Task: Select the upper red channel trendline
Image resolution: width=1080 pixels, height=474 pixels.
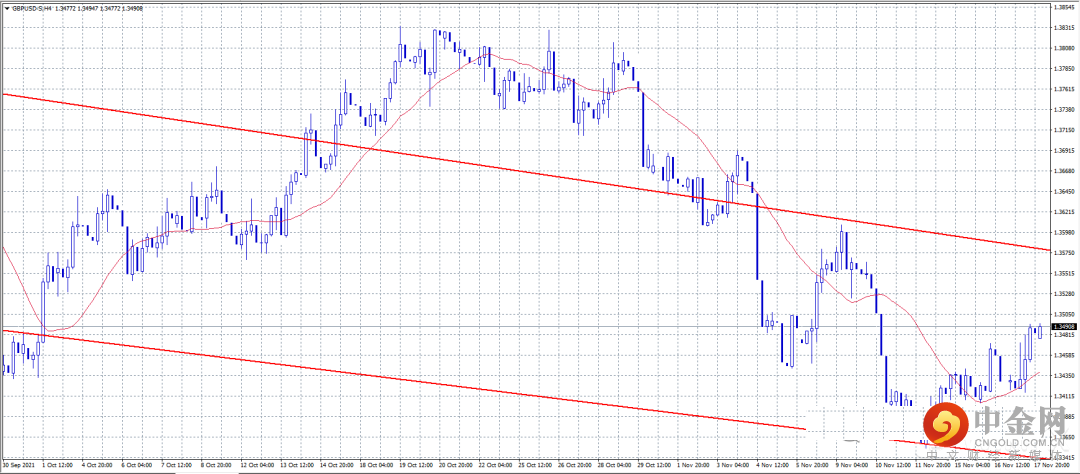Action: (526, 172)
